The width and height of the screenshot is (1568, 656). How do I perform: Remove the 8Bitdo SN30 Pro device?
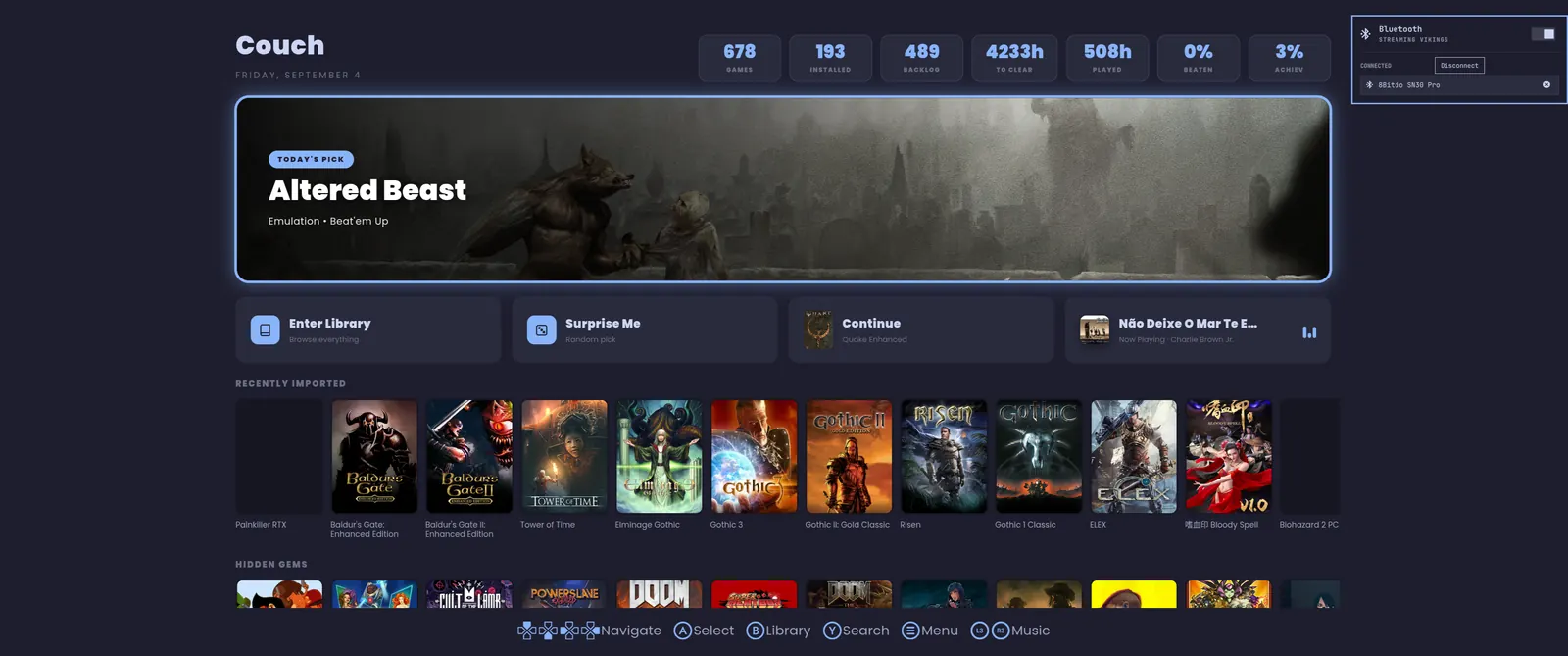tap(1547, 85)
